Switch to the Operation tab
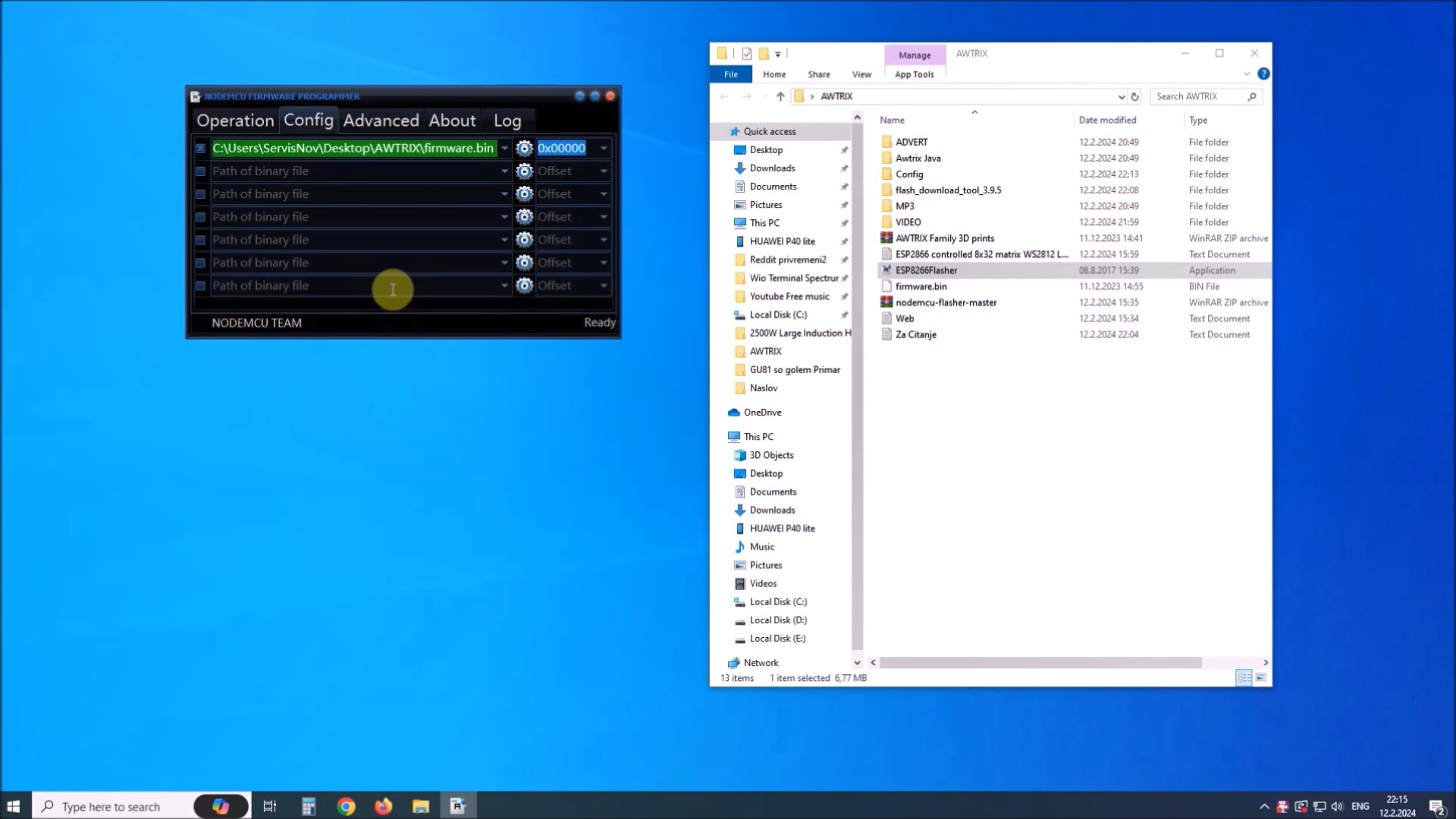Viewport: 1456px width, 819px height. coord(235,121)
